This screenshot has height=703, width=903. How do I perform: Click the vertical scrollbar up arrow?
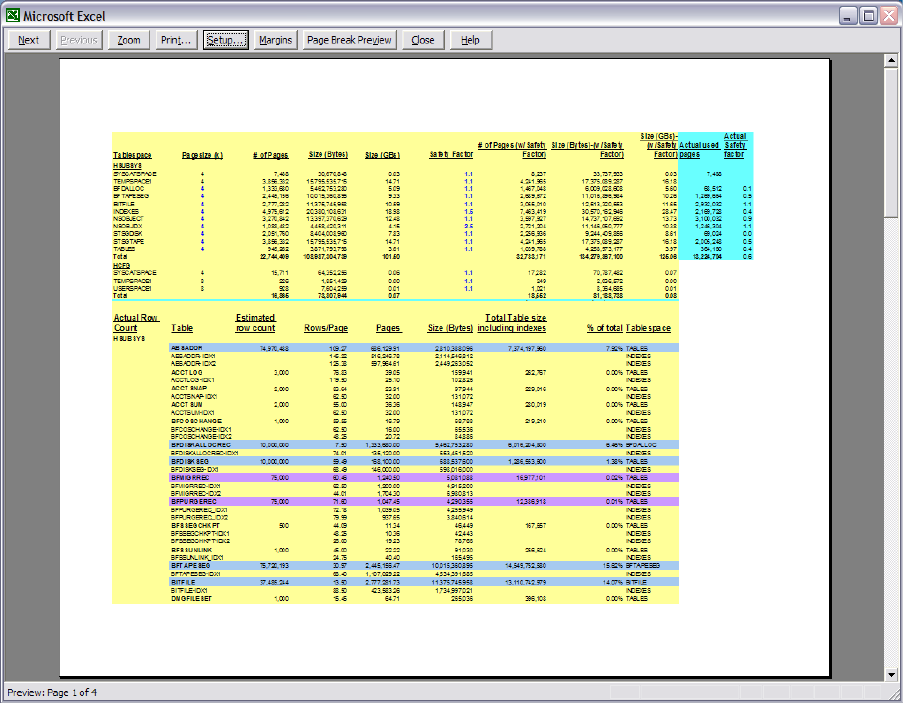pos(891,60)
